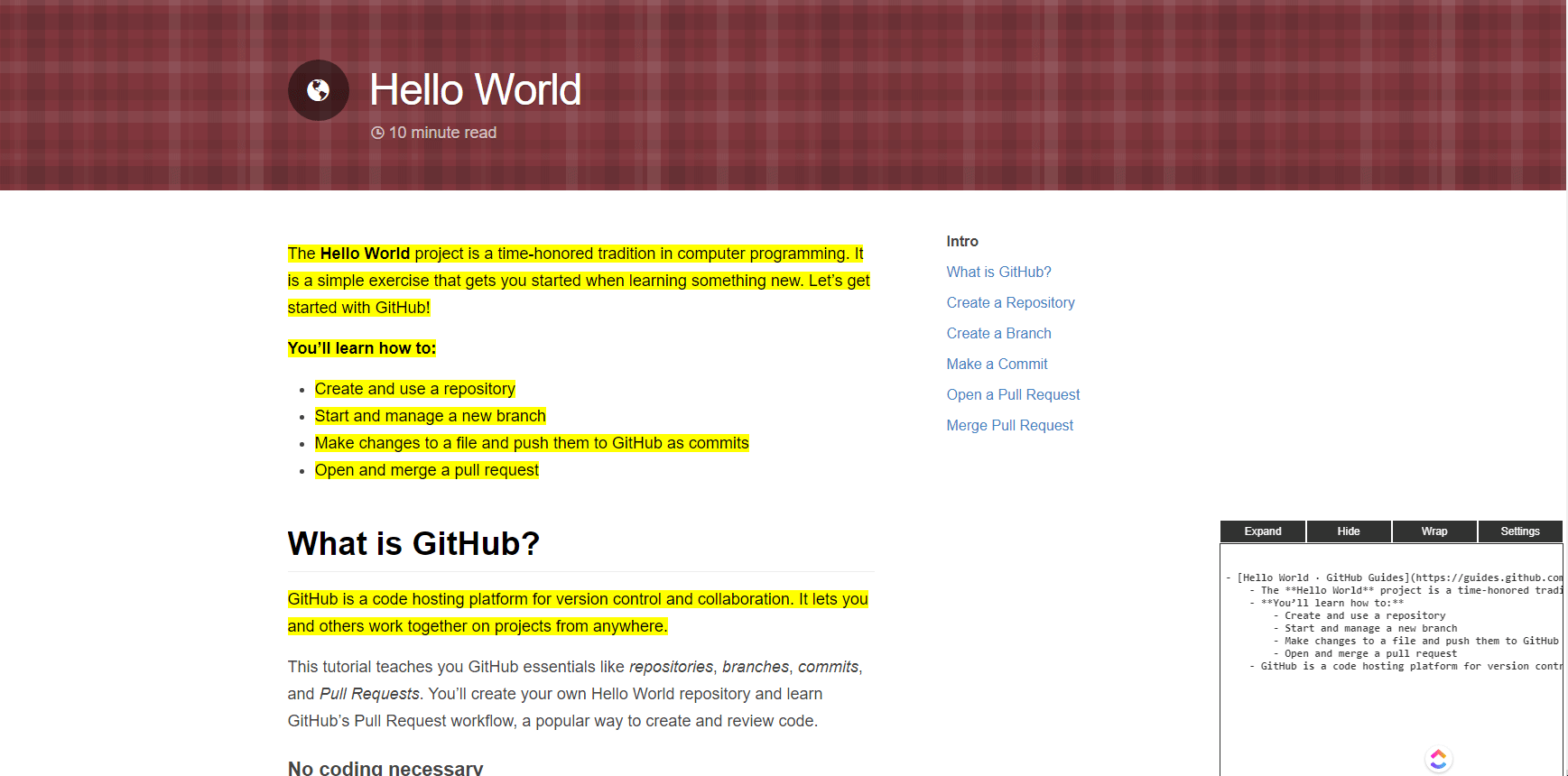The height and width of the screenshot is (776, 1568).
Task: Click Open a Pull Request sidebar link
Action: (1013, 395)
